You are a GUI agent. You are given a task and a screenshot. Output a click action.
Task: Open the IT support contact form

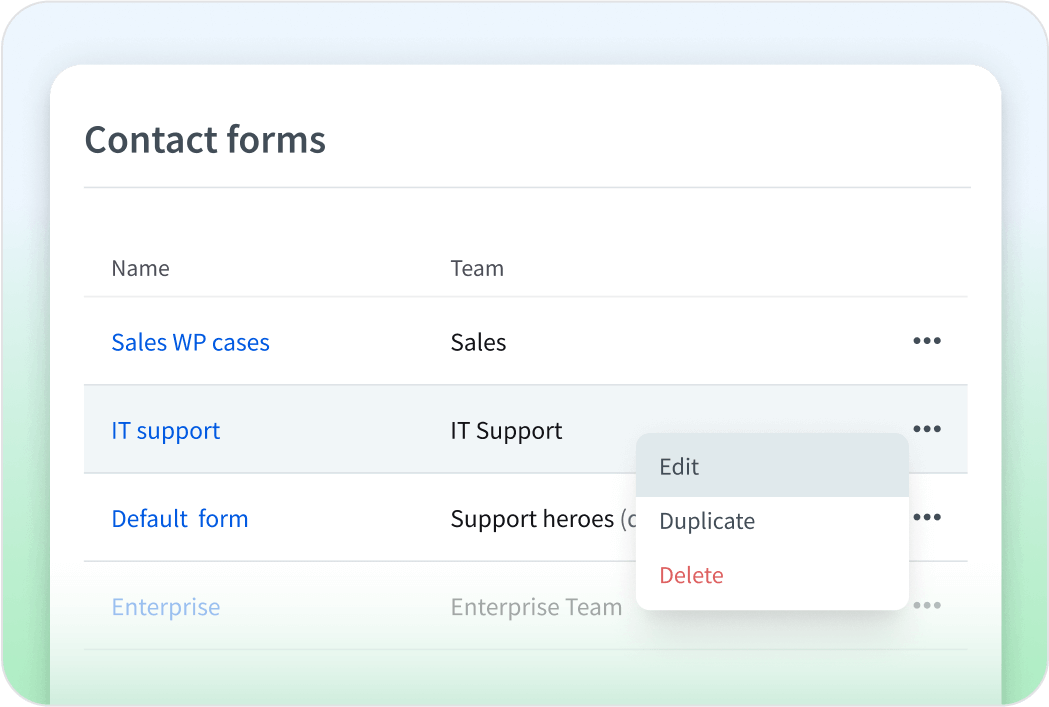165,430
